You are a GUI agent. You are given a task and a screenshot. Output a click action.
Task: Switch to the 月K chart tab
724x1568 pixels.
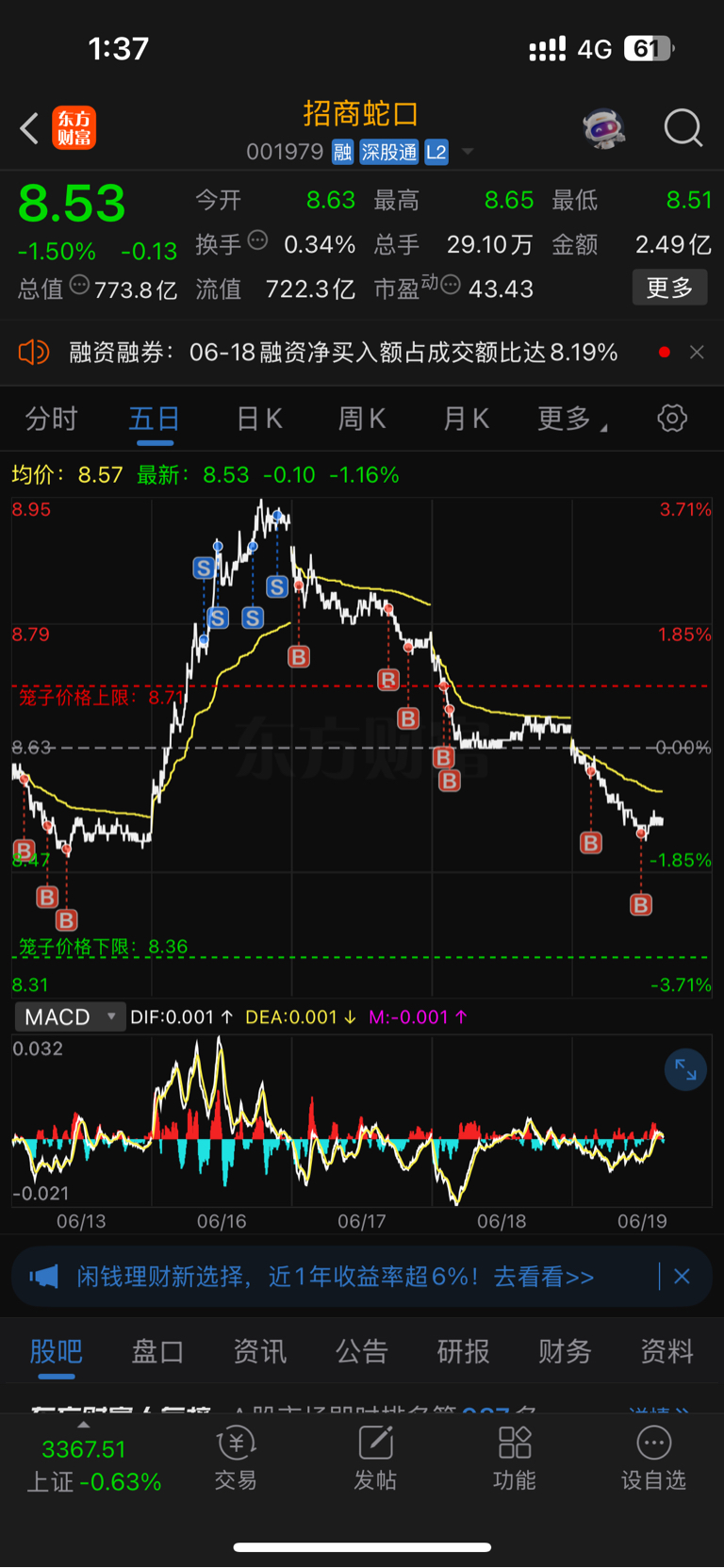click(466, 419)
